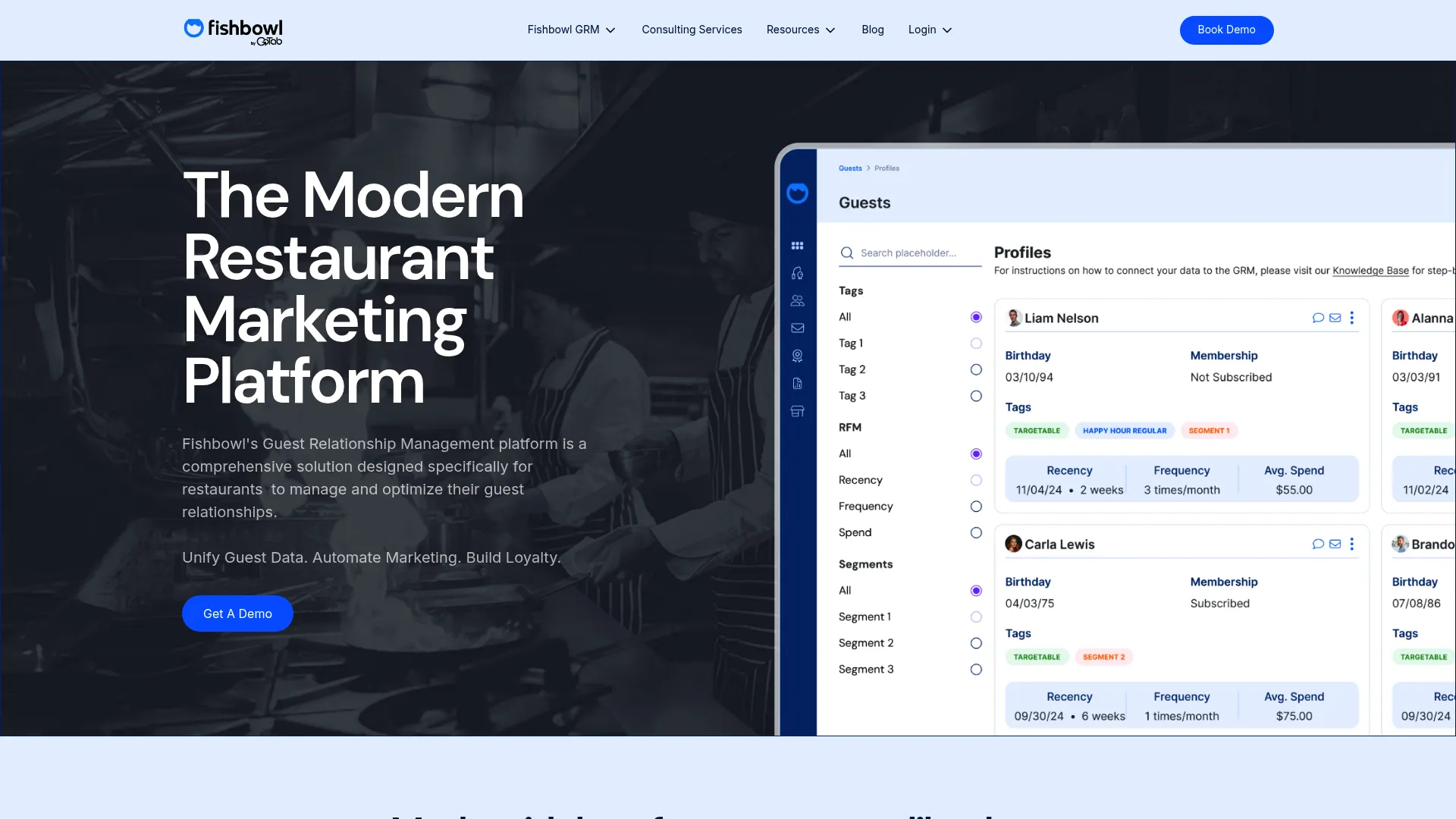The width and height of the screenshot is (1456, 819).
Task: Open the guests people icon in sidebar
Action: tap(797, 301)
